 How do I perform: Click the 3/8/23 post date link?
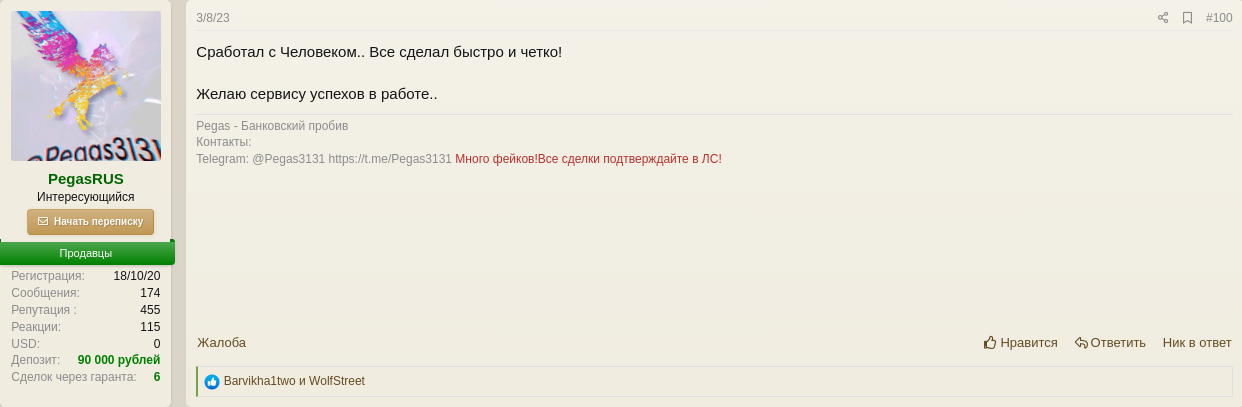click(213, 18)
